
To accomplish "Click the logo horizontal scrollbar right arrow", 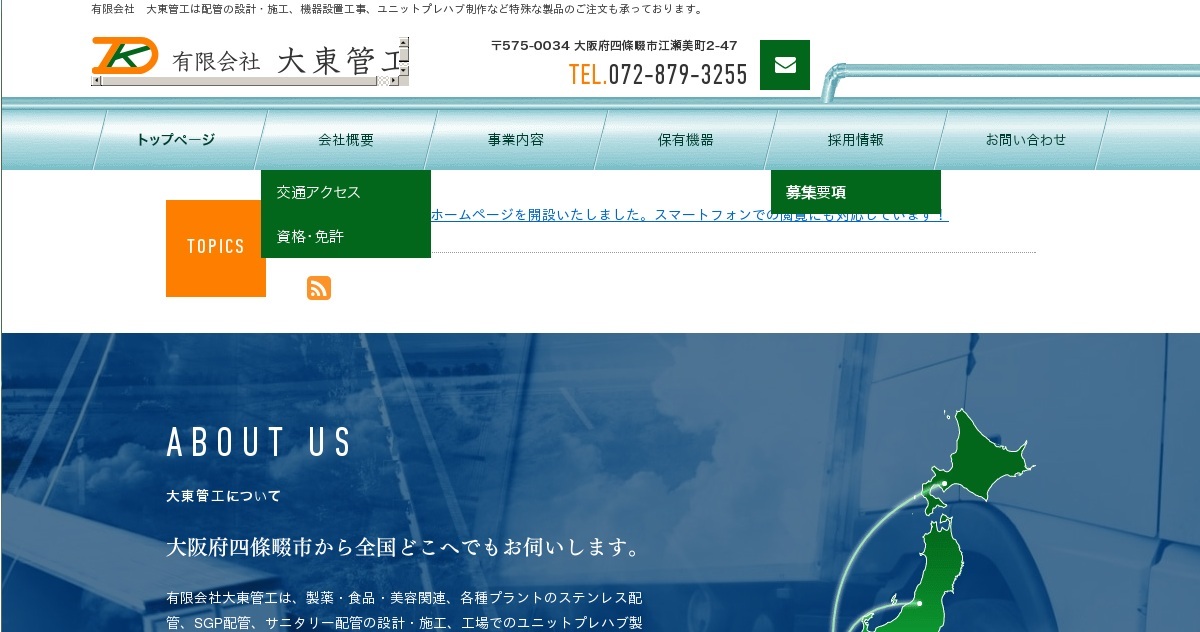I will coord(394,82).
